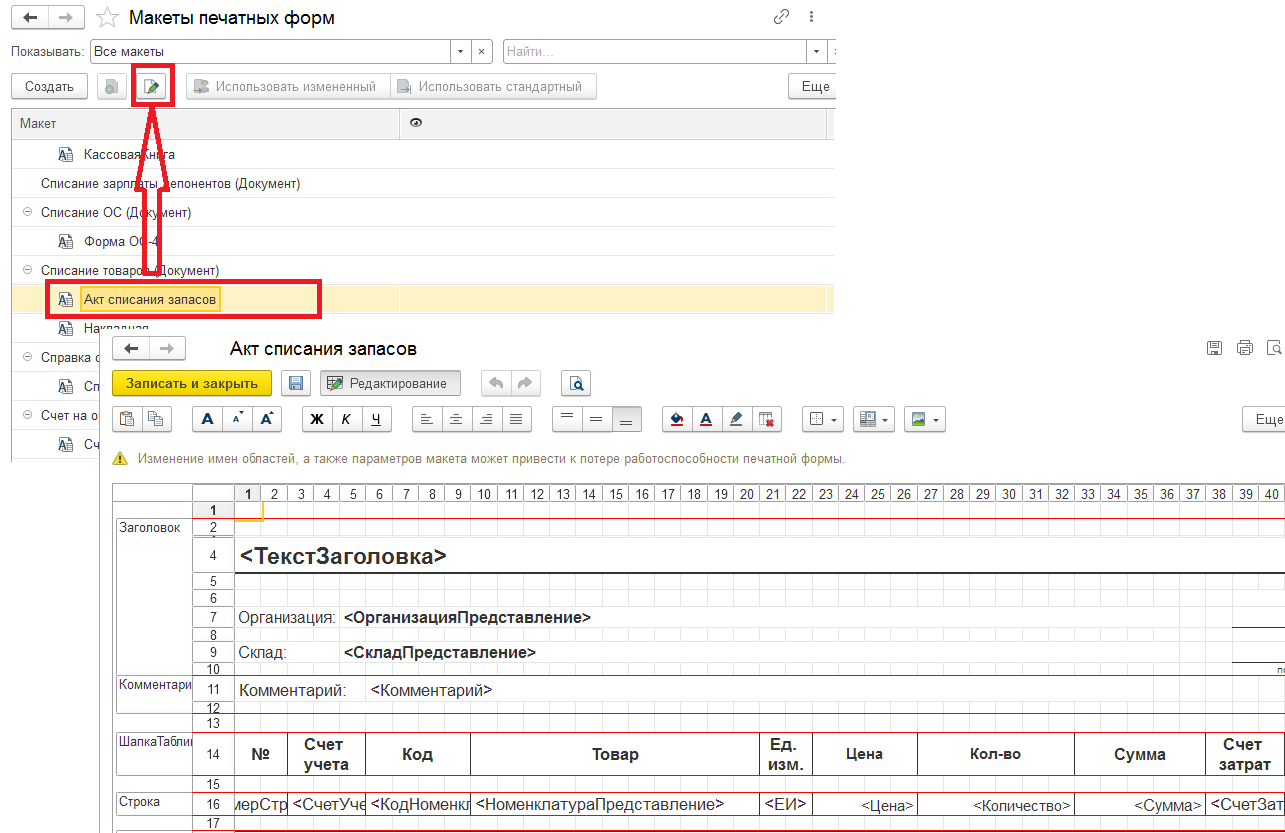The image size is (1285, 833).
Task: Apply italic formatting with К button
Action: 346,419
